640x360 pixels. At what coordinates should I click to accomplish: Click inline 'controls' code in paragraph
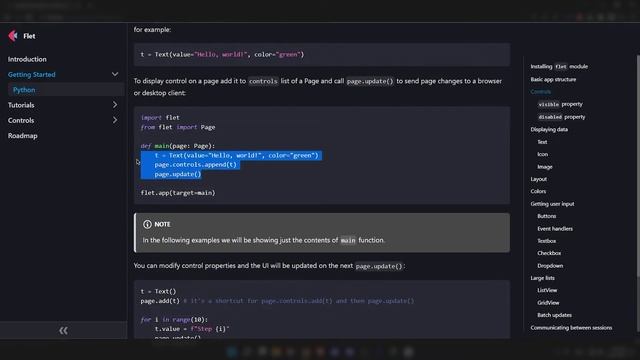(x=263, y=81)
